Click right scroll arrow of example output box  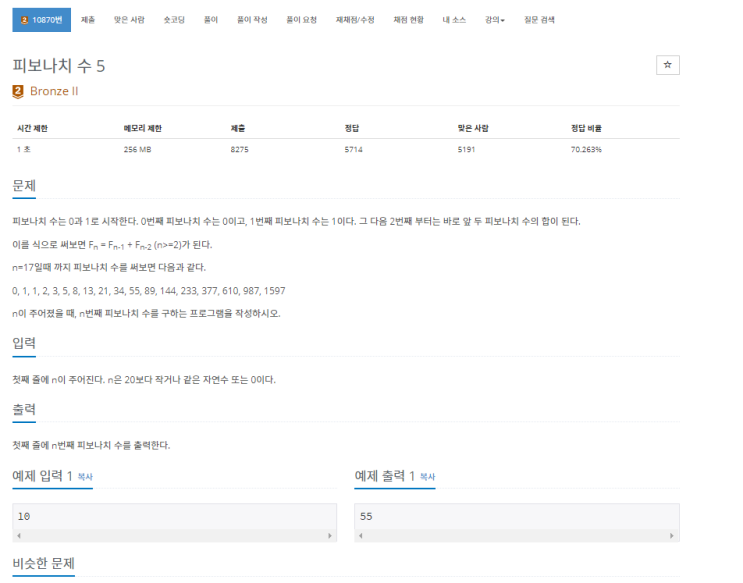tap(671, 536)
